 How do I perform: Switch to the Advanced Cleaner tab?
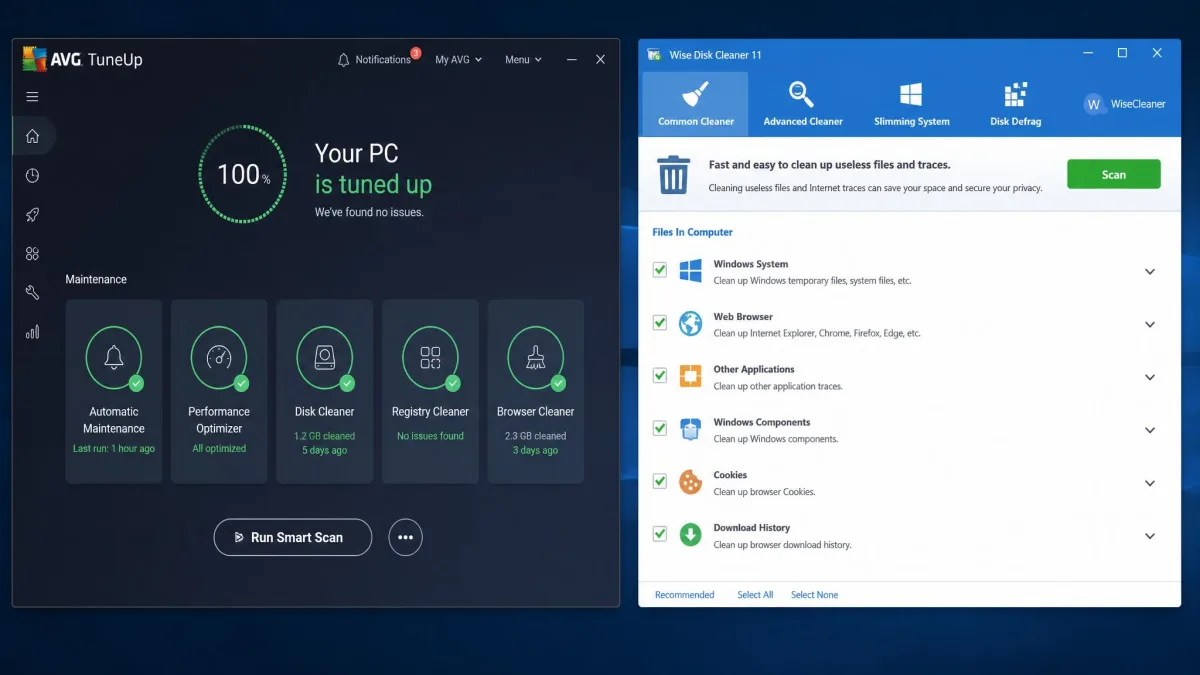click(x=803, y=104)
